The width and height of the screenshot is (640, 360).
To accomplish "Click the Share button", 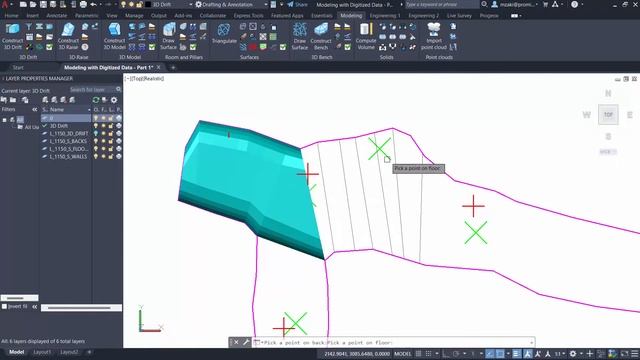I will 298,4.
